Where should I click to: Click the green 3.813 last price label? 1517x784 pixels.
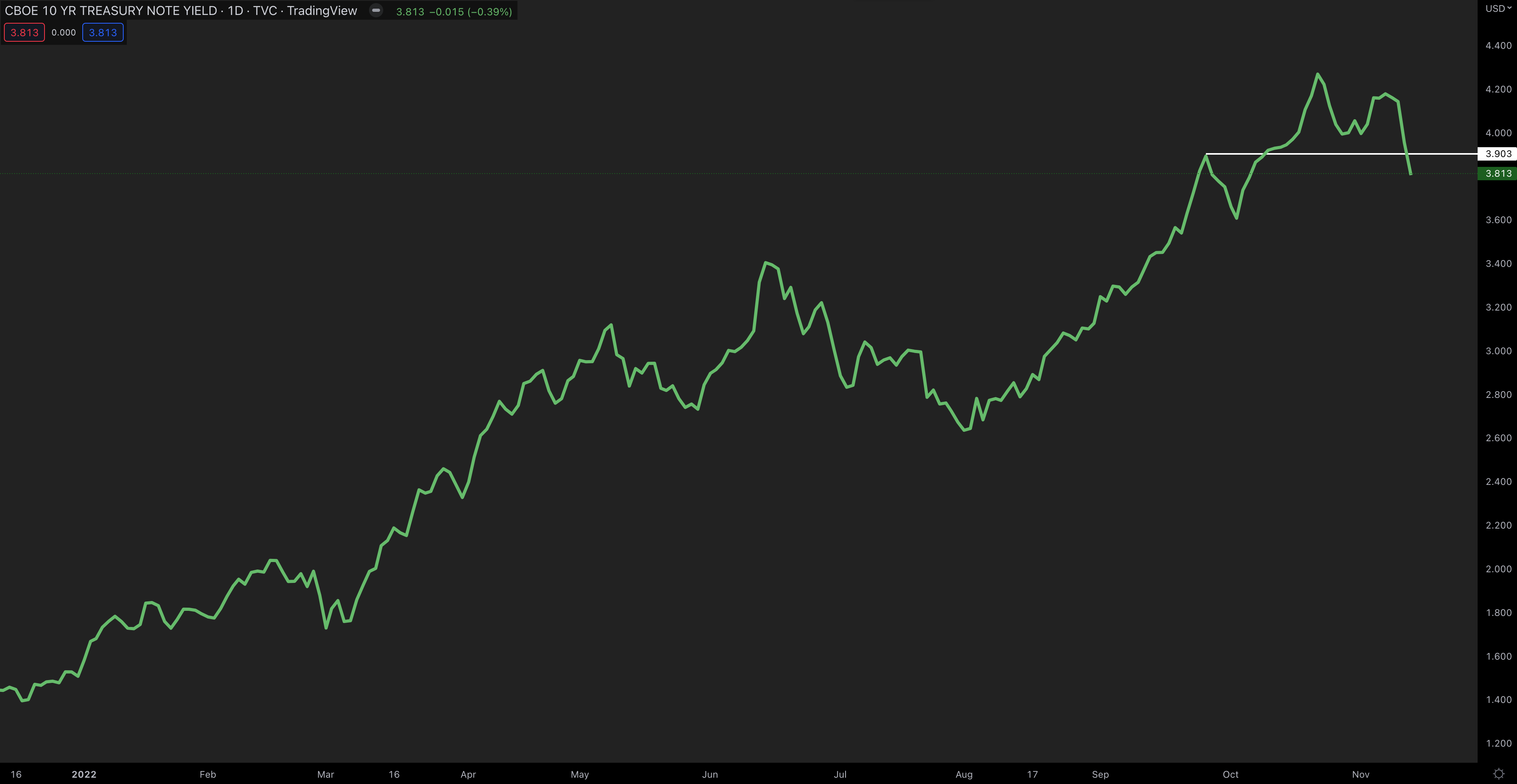[x=1497, y=174]
